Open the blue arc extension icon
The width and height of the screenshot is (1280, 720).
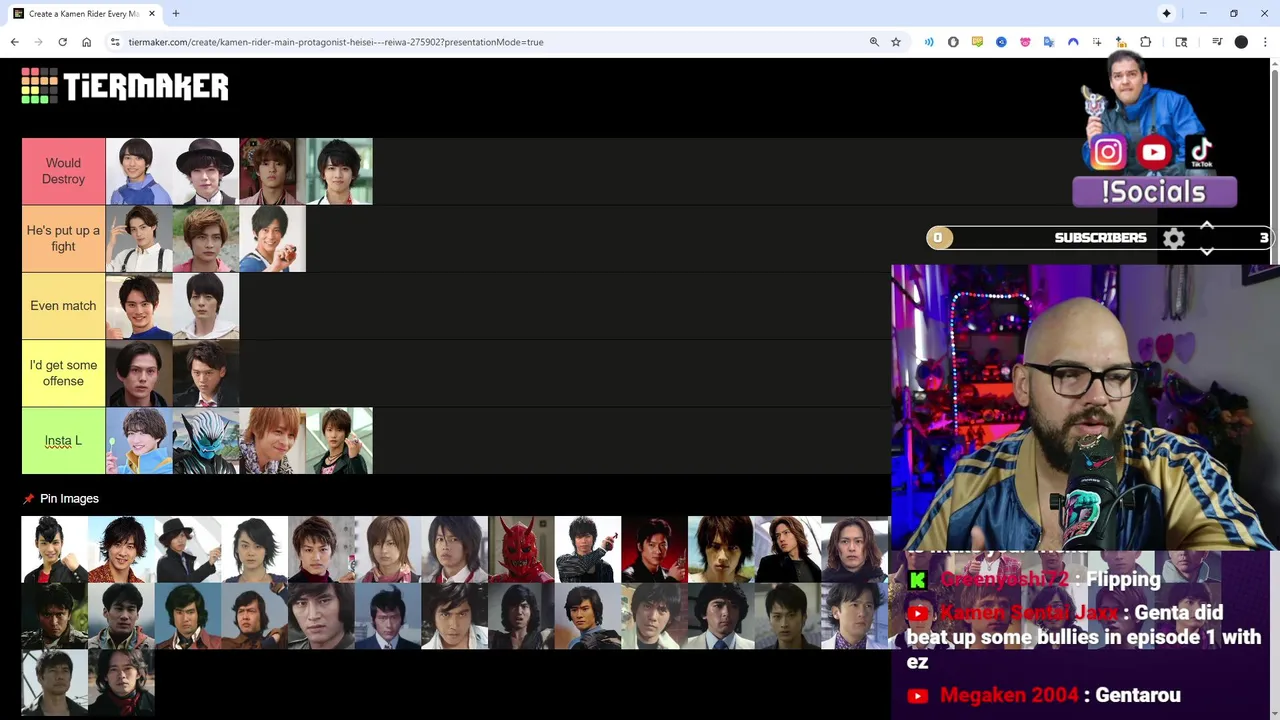(x=1073, y=42)
